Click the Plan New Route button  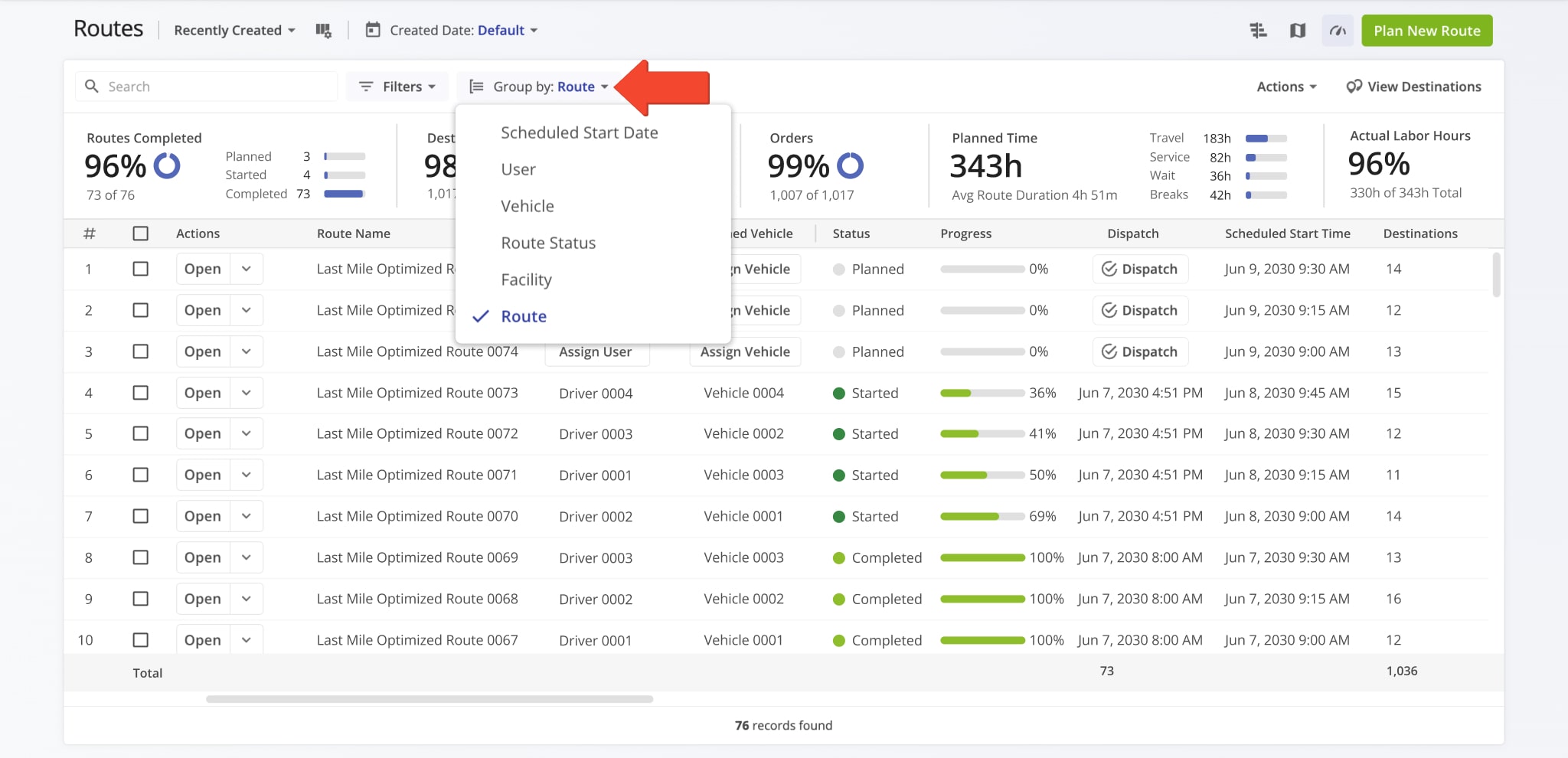(x=1426, y=31)
